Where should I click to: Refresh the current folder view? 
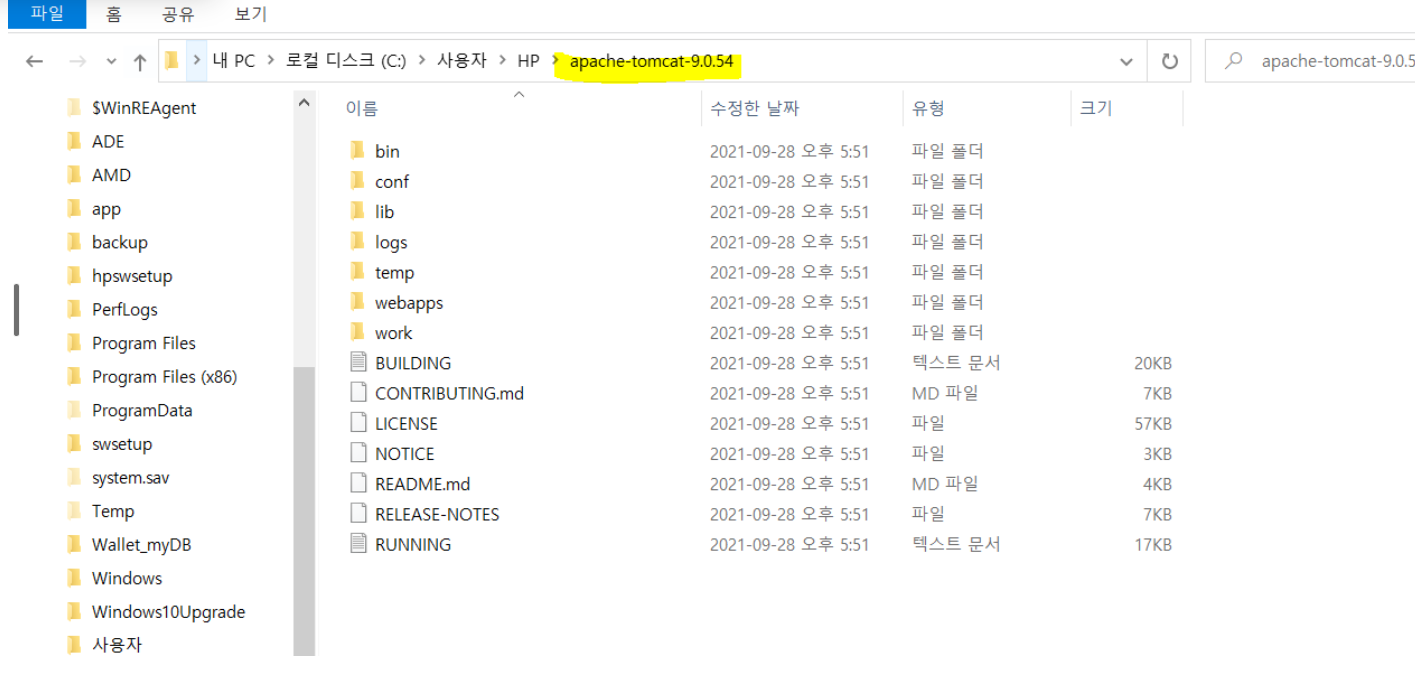pyautogui.click(x=1169, y=62)
